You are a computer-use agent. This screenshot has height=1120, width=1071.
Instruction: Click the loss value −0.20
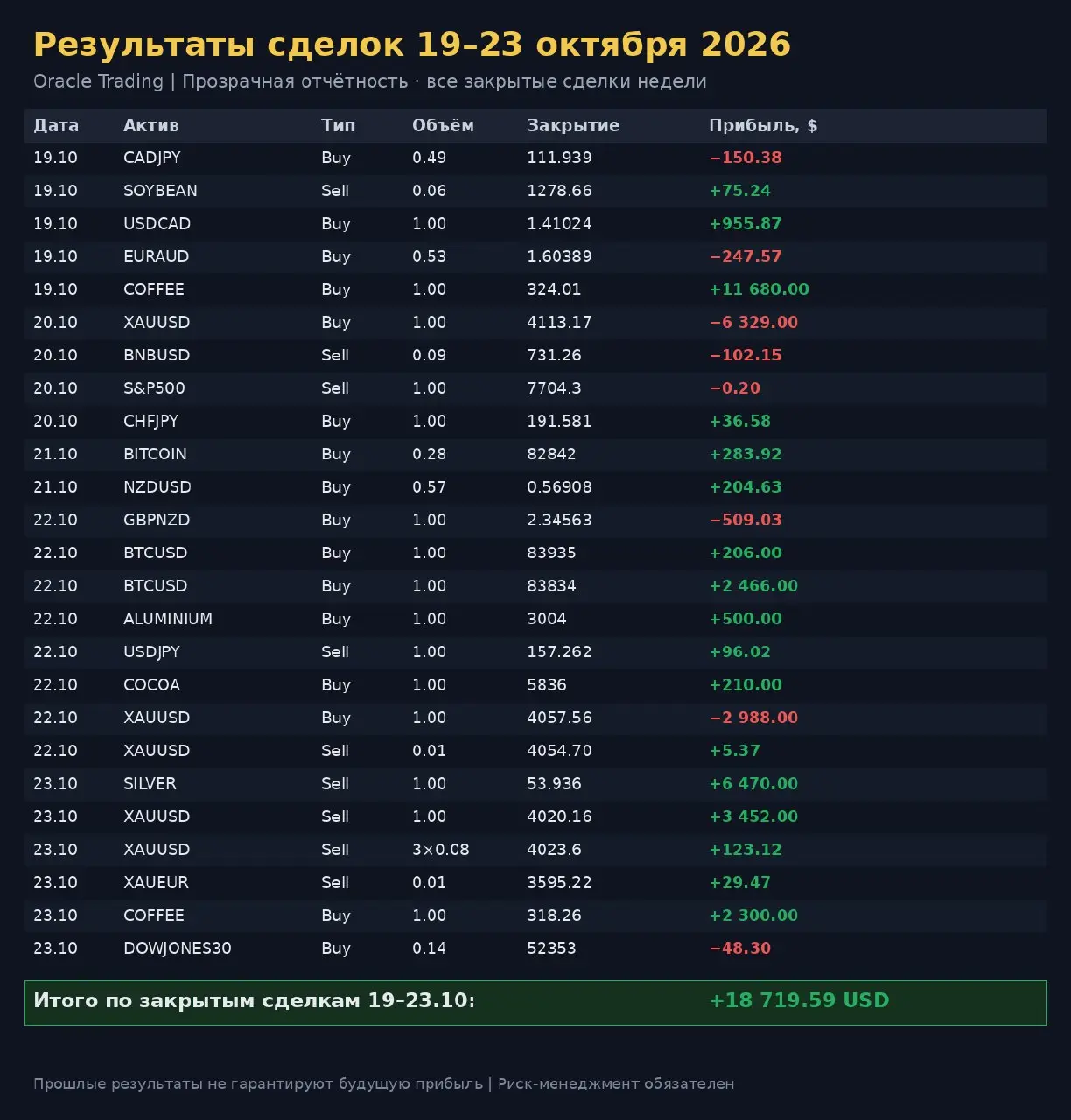tap(734, 388)
